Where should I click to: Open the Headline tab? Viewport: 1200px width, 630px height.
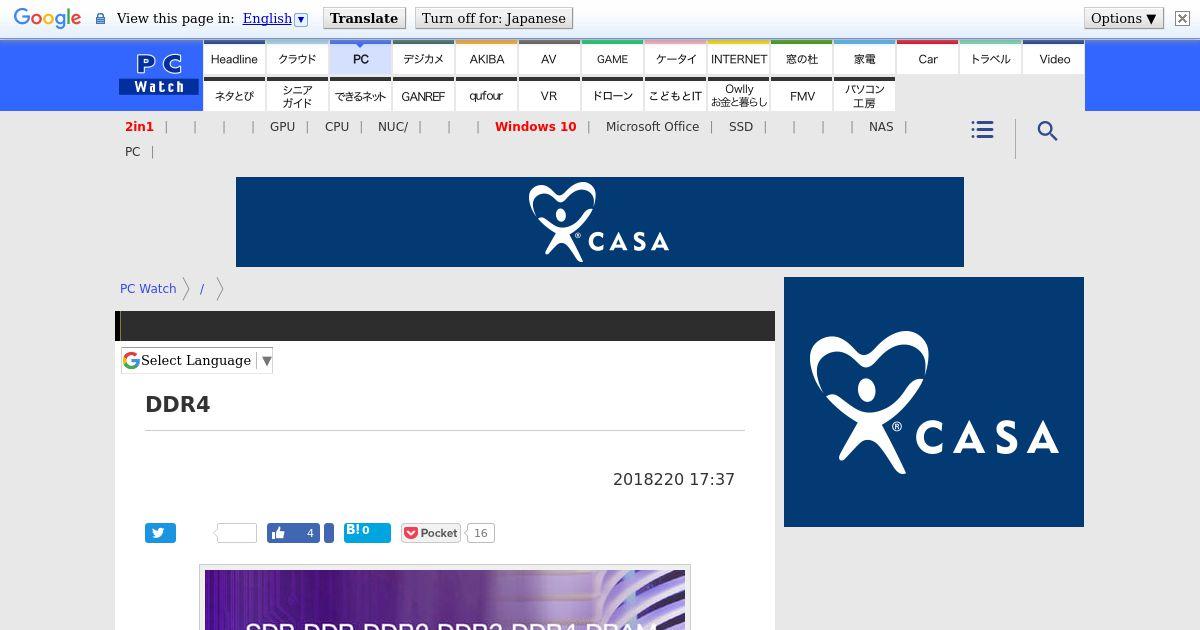click(x=234, y=59)
